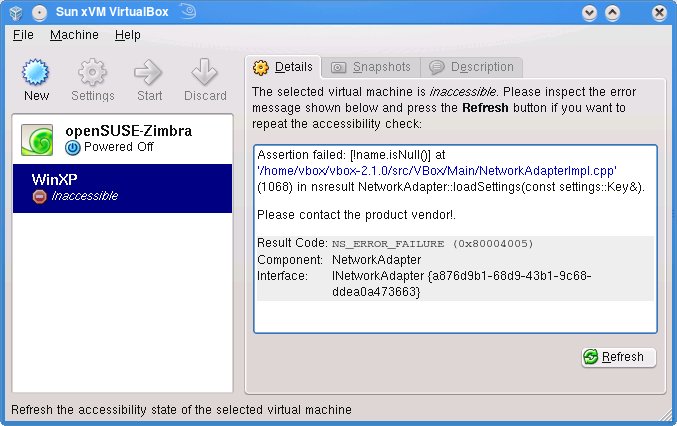677x426 pixels.
Task: Click the Start arrow toolbar icon
Action: pos(149,72)
